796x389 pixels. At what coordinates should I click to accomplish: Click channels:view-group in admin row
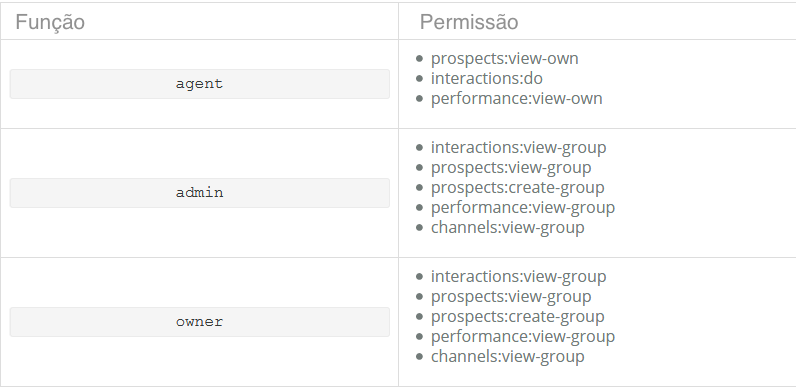tap(508, 228)
